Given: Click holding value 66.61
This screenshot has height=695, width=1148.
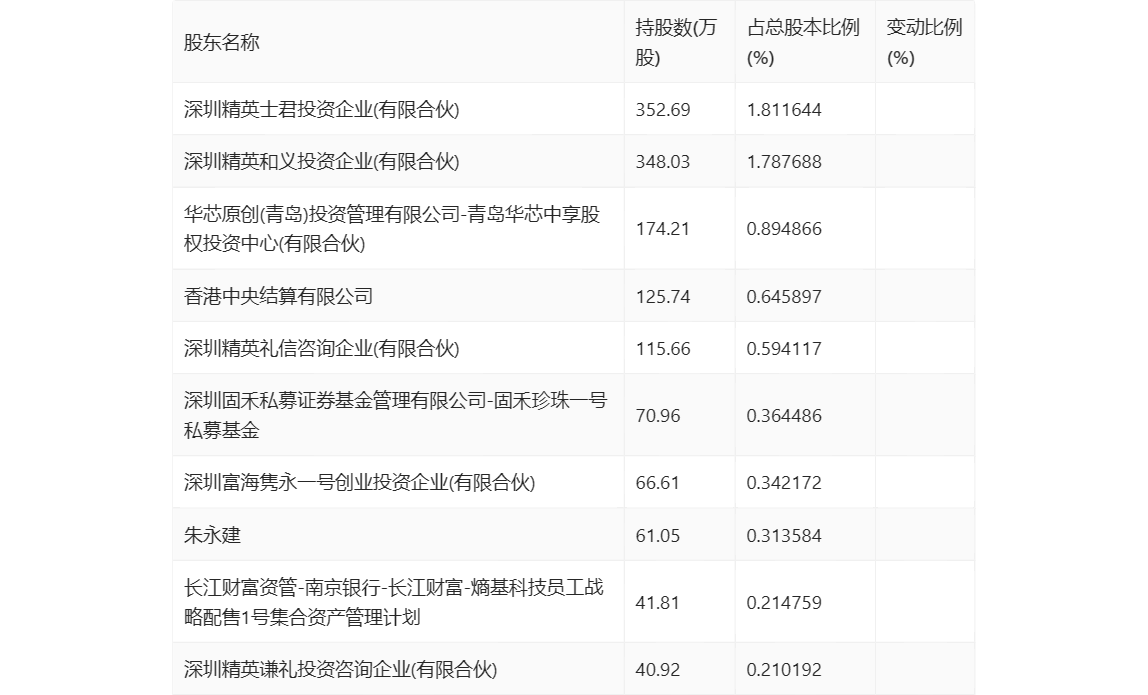Looking at the screenshot, I should [x=657, y=483].
